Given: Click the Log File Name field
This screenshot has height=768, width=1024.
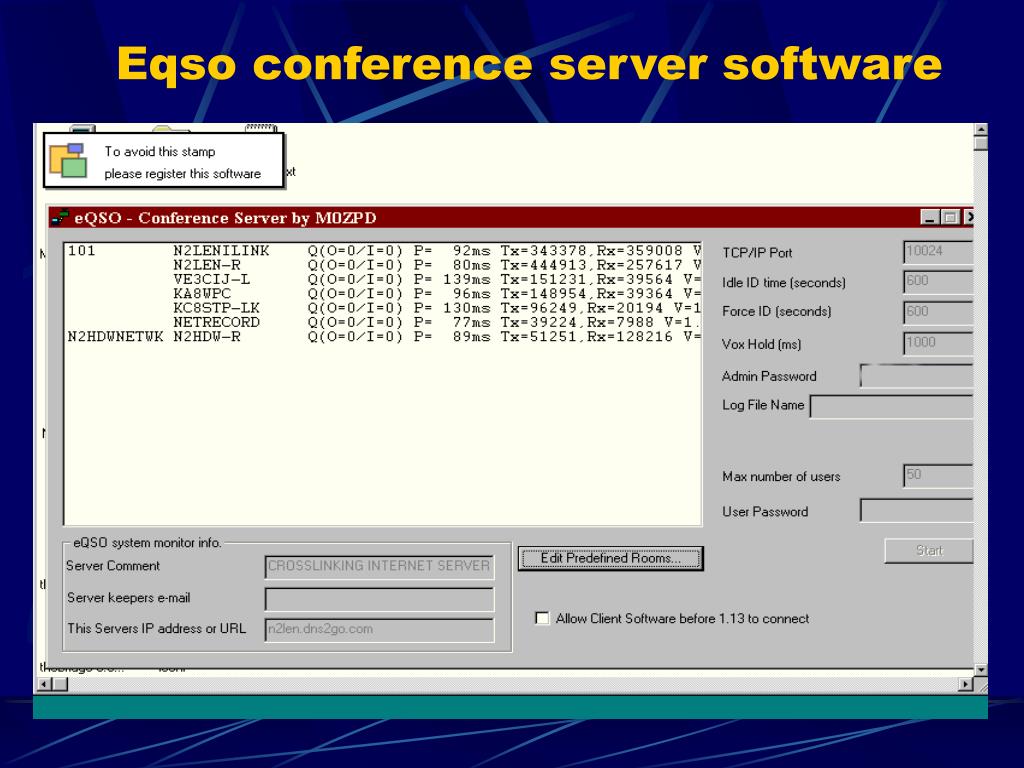Looking at the screenshot, I should pyautogui.click(x=891, y=406).
